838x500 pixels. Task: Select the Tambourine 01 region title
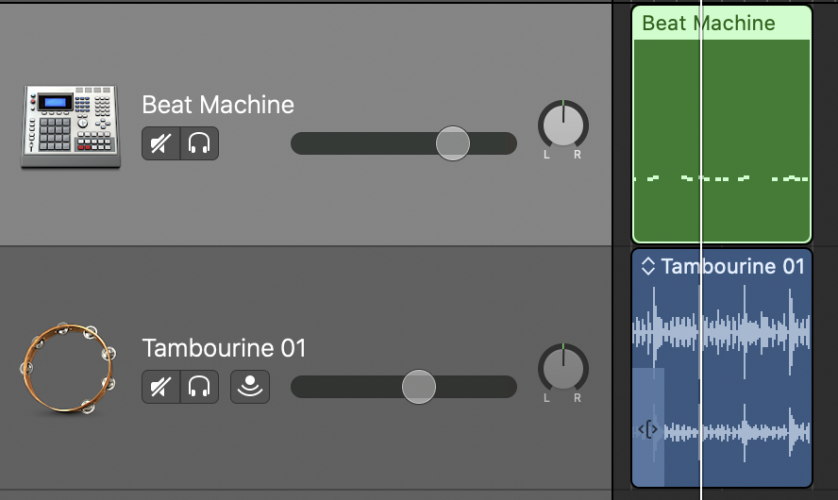[x=733, y=266]
